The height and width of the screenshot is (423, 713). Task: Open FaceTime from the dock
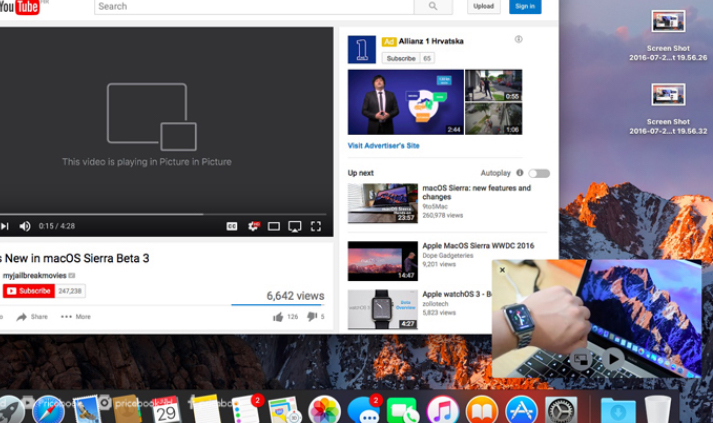tap(402, 410)
